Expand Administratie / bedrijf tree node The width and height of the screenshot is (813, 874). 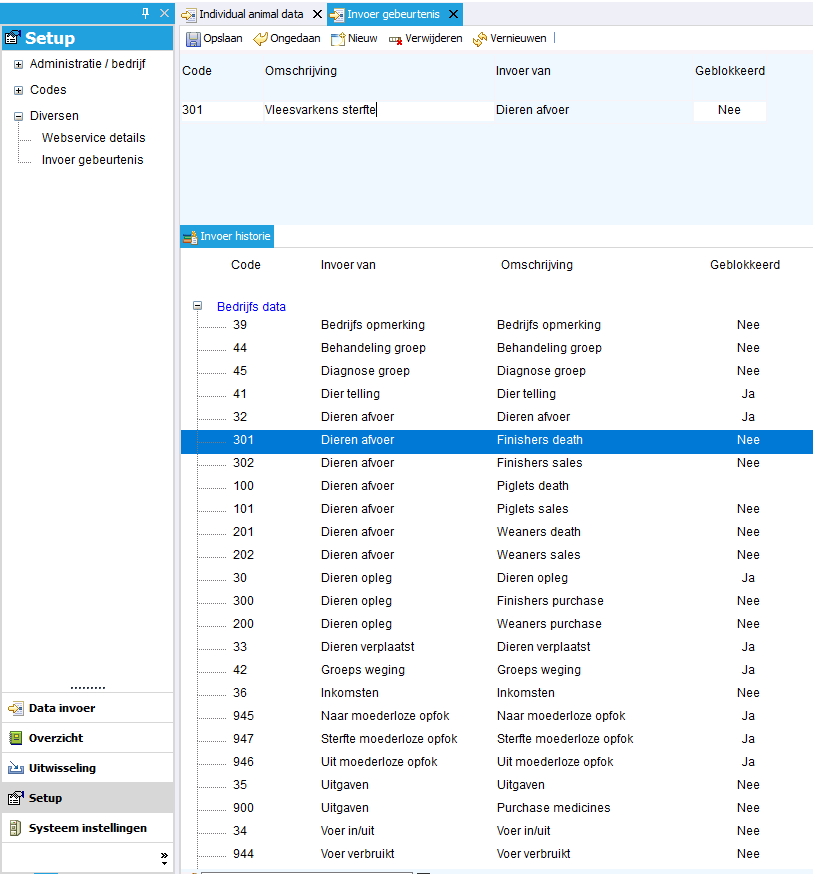[18, 64]
